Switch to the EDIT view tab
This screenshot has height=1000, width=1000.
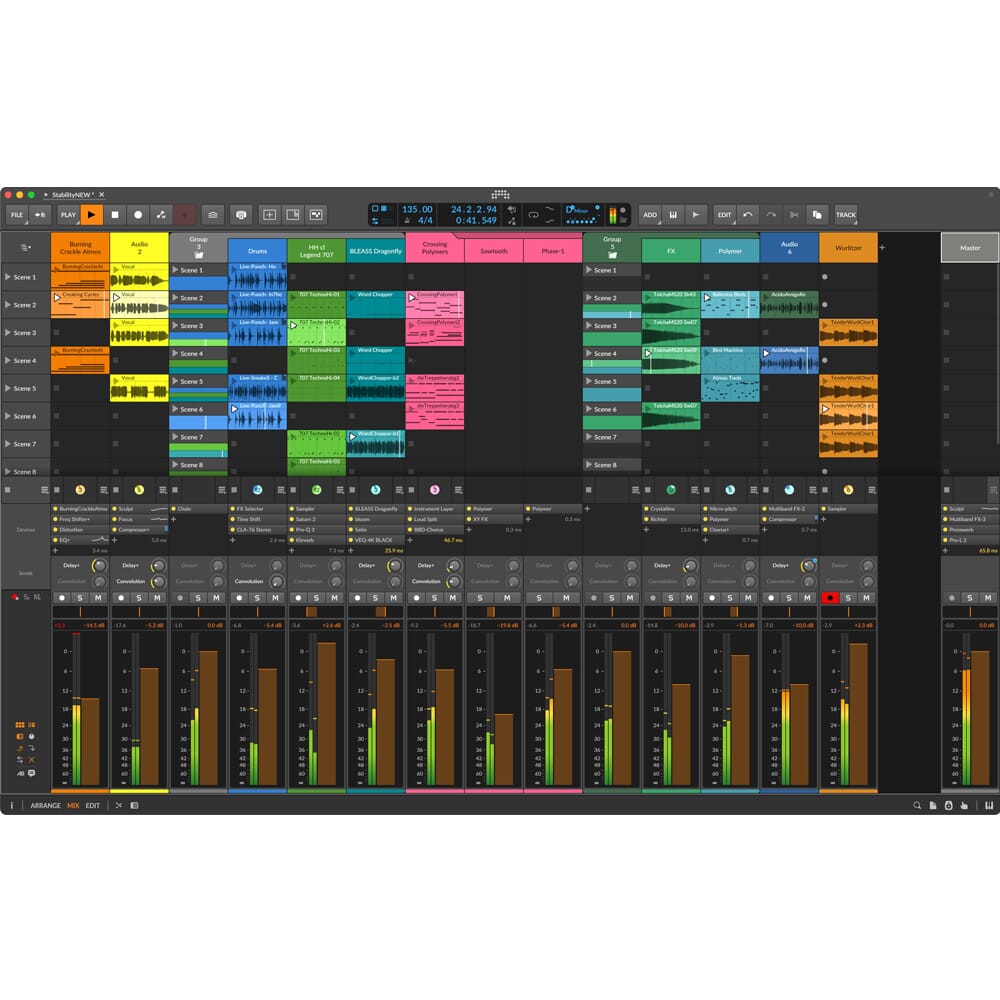coord(92,805)
